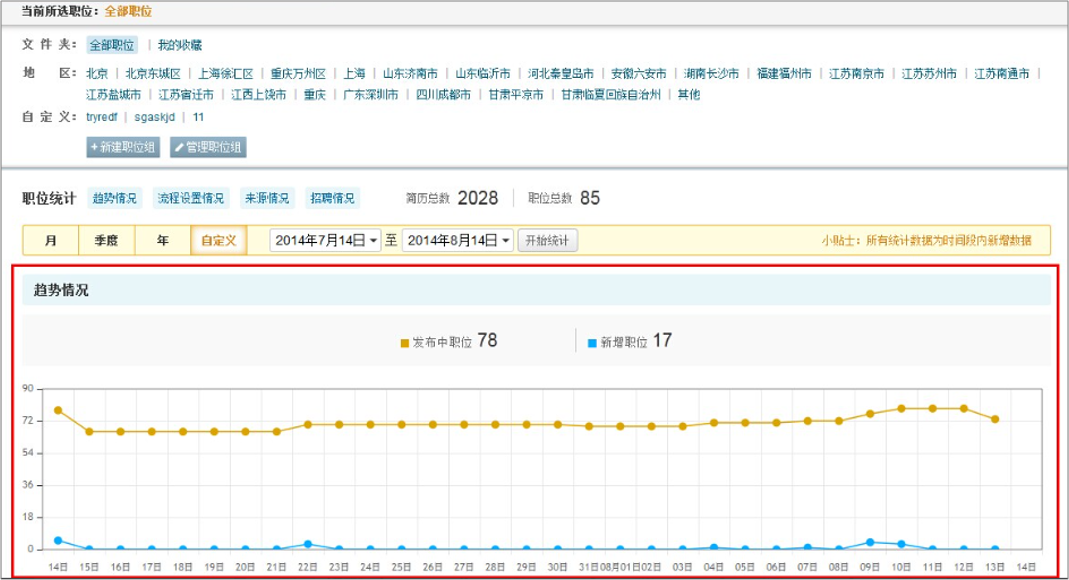This screenshot has height=580, width=1069.
Task: Open the start date 2014年7月14日 dropdown
Action: (325, 241)
